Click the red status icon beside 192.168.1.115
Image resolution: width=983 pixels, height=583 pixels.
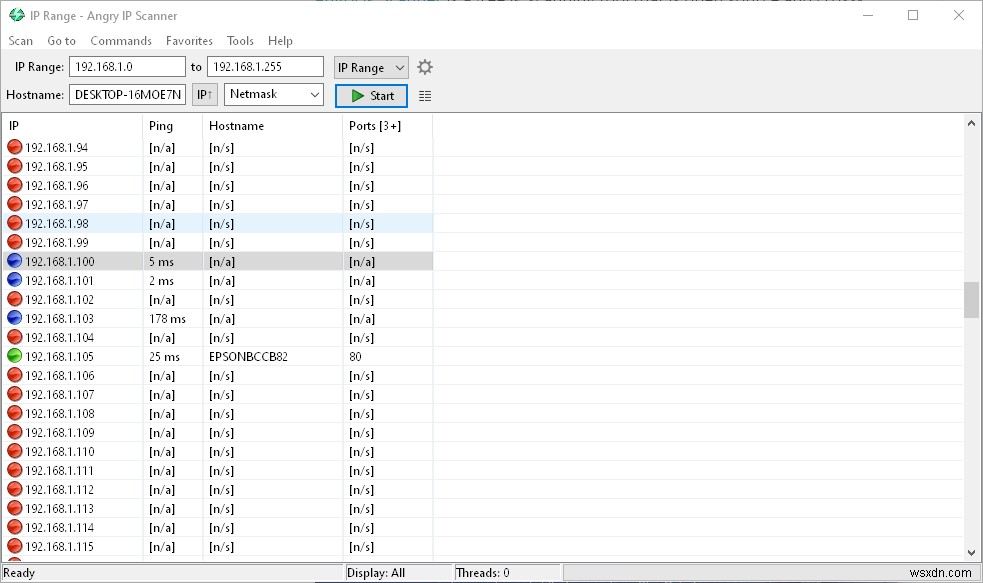[x=14, y=546]
